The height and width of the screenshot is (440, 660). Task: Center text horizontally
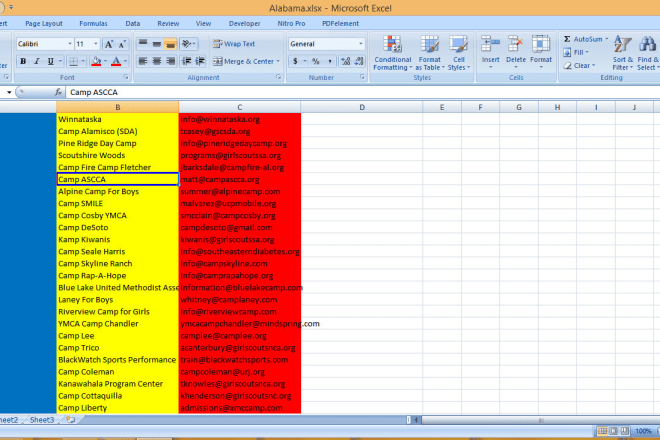(157, 61)
